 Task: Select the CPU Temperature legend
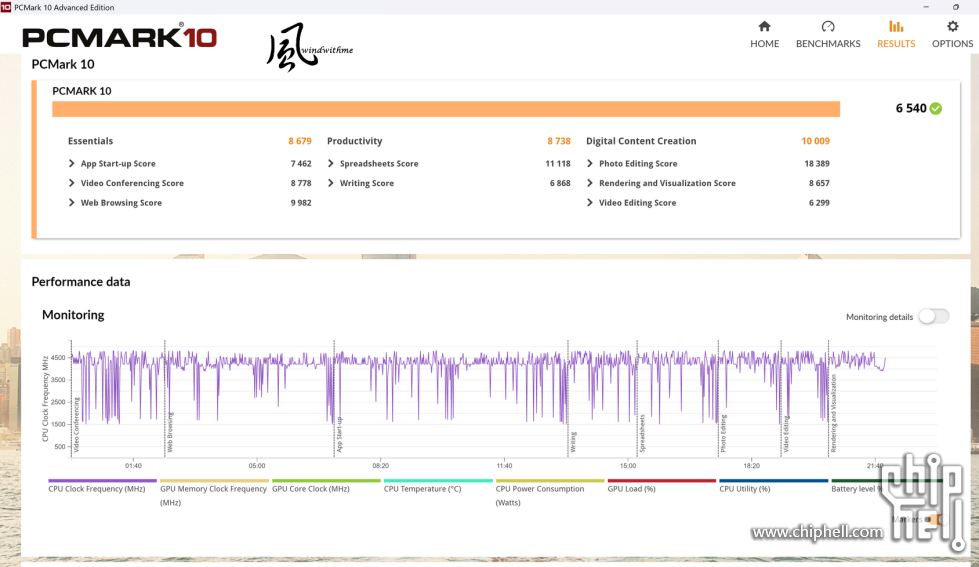tap(438, 487)
